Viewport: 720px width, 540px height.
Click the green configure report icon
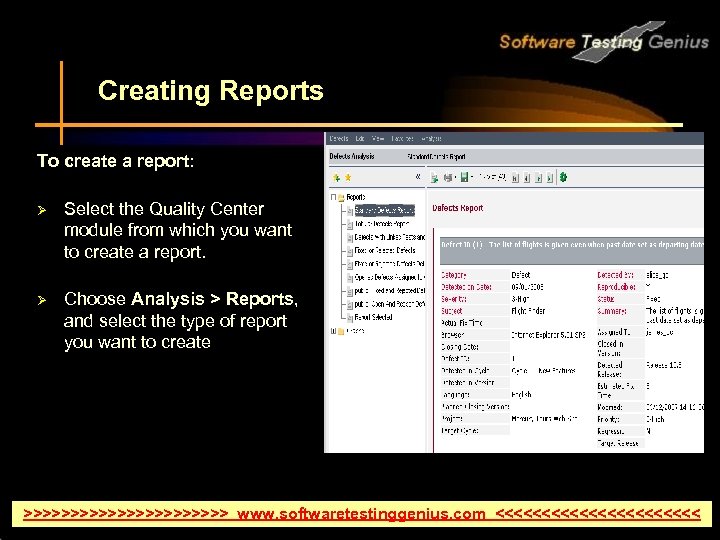pyautogui.click(x=563, y=177)
